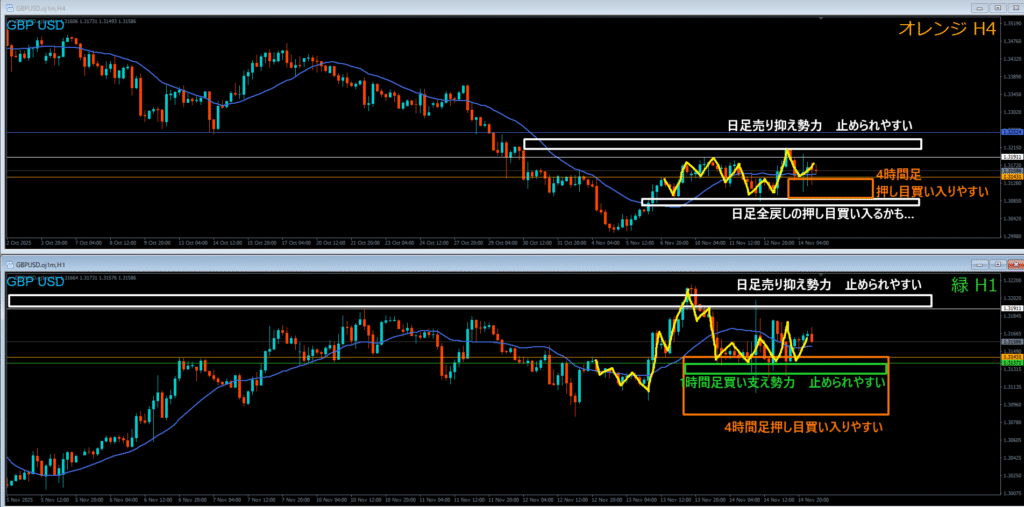Select '1時間足買い支え勢力 止められやすい' text
Screen dimensions: 1024x507
pyautogui.click(x=783, y=383)
